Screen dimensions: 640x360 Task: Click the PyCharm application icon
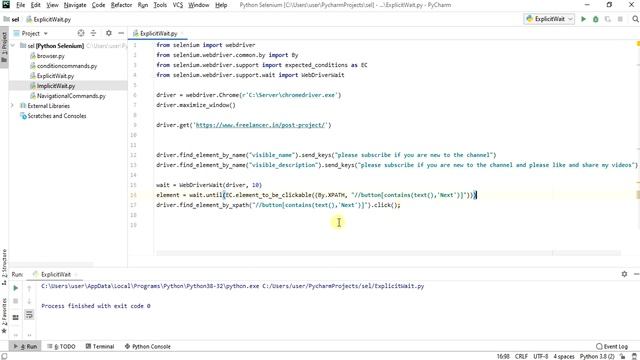(6, 5)
